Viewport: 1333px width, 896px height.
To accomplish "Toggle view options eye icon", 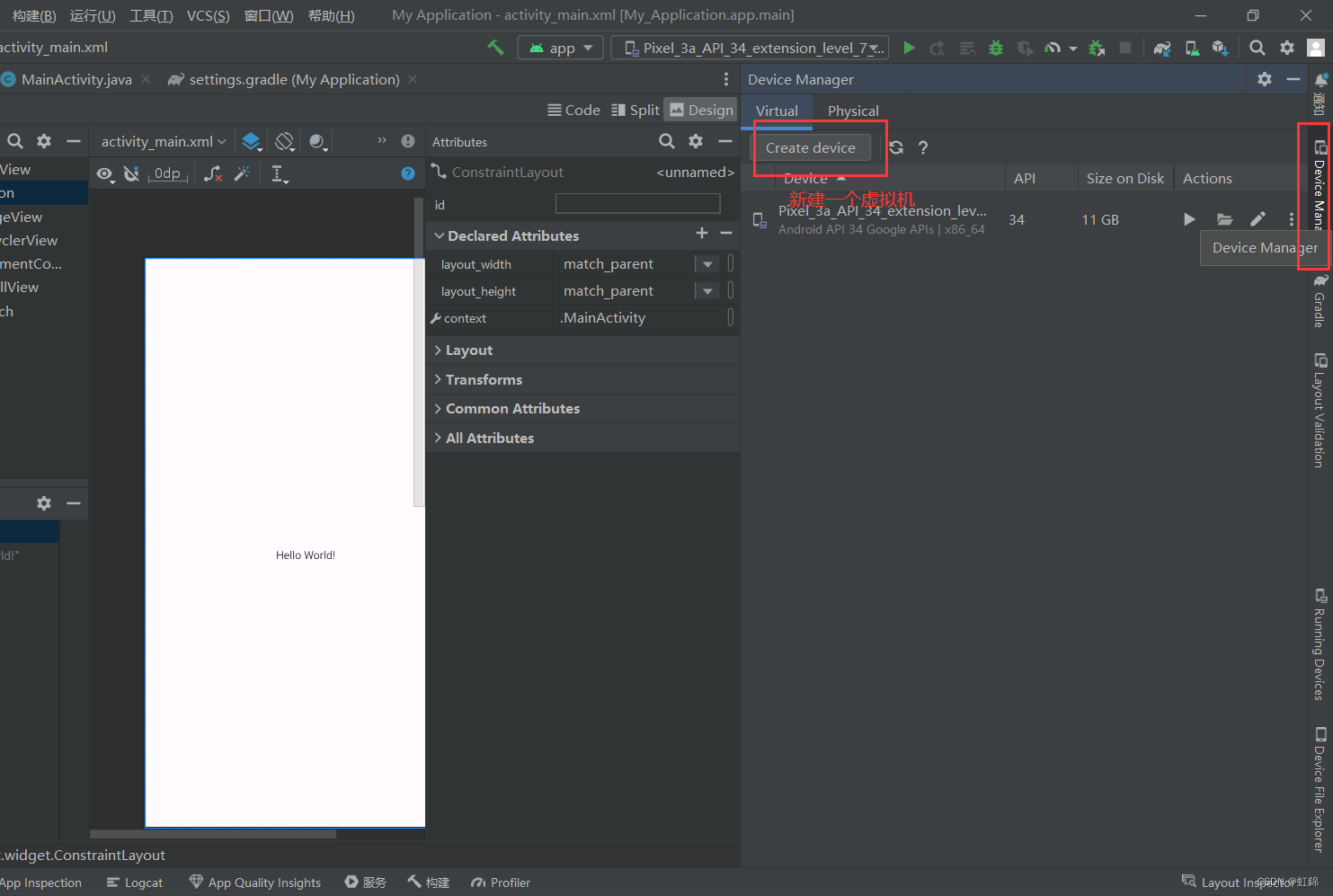I will tap(105, 173).
